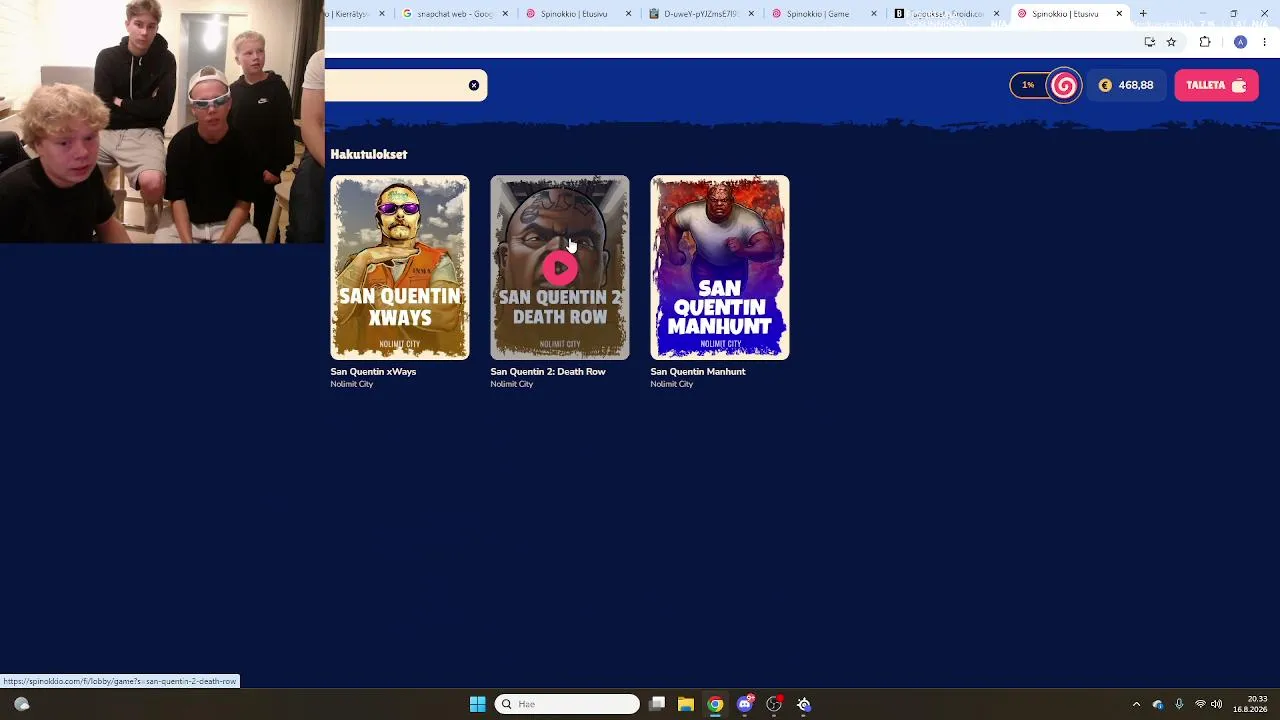Click Nolimit City under San Quentin xWays

click(352, 384)
